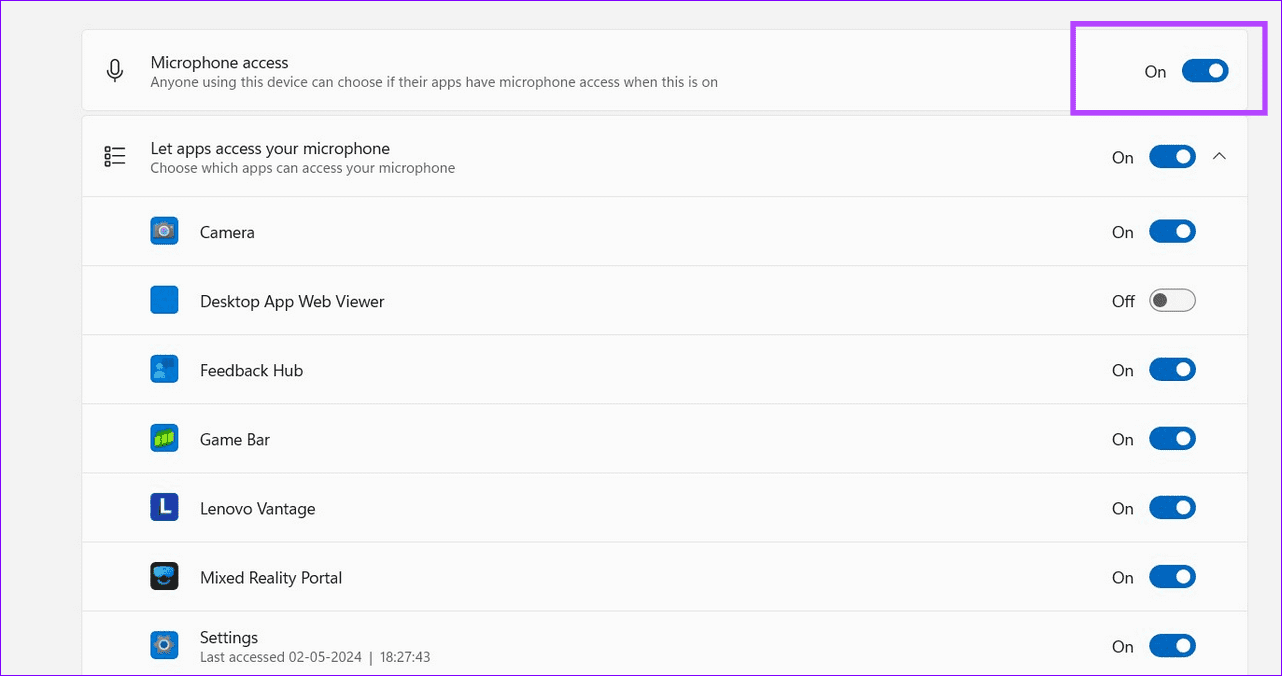Enable Desktop App Web Viewer microphone access
Viewport: 1282px width, 676px height.
tap(1171, 300)
